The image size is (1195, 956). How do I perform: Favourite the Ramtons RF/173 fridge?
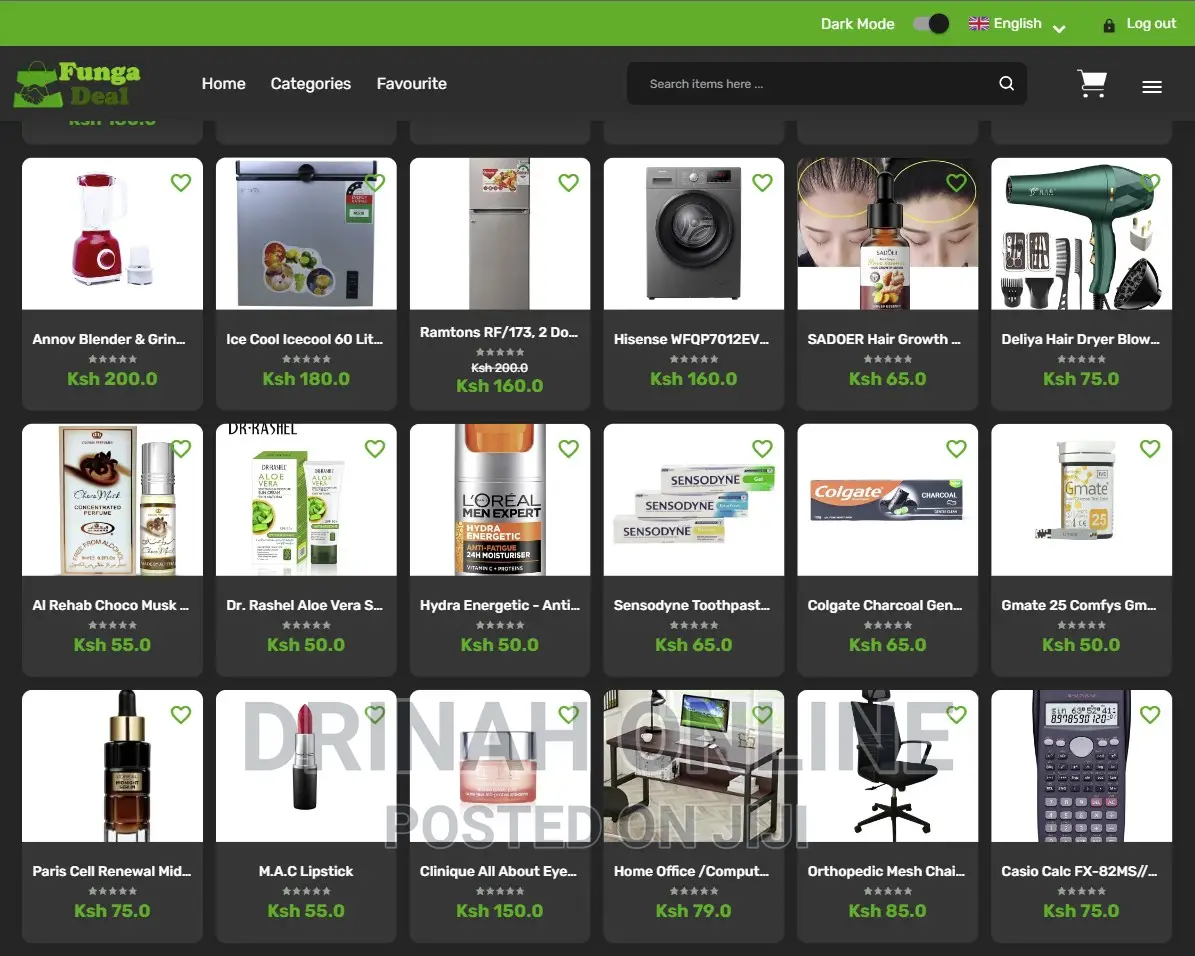pyautogui.click(x=569, y=183)
